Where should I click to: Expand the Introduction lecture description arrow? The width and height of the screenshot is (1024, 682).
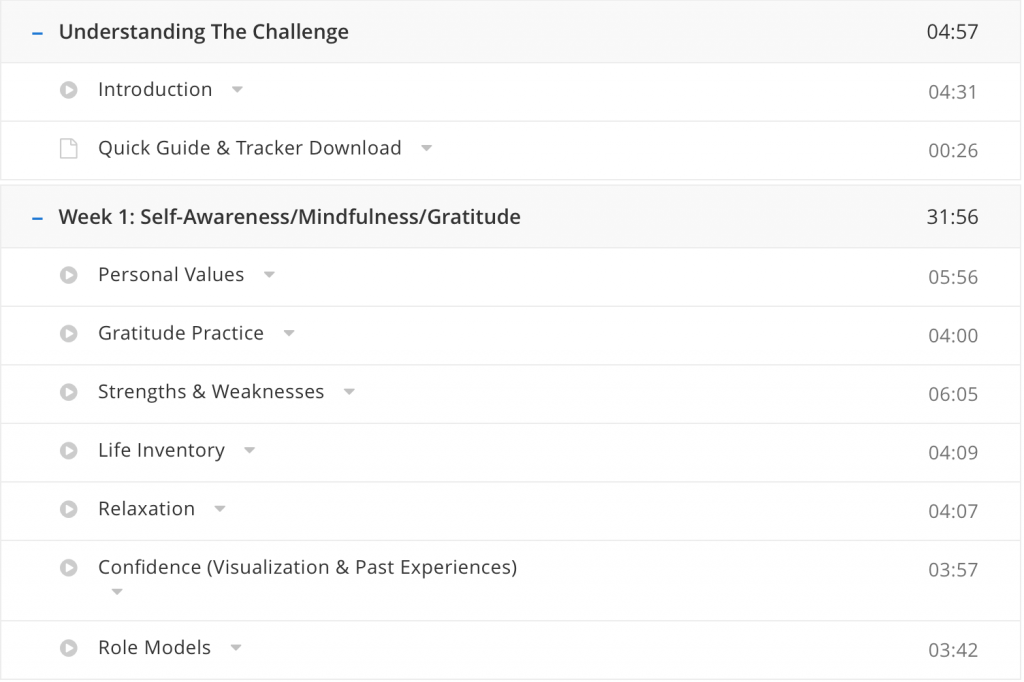[237, 90]
